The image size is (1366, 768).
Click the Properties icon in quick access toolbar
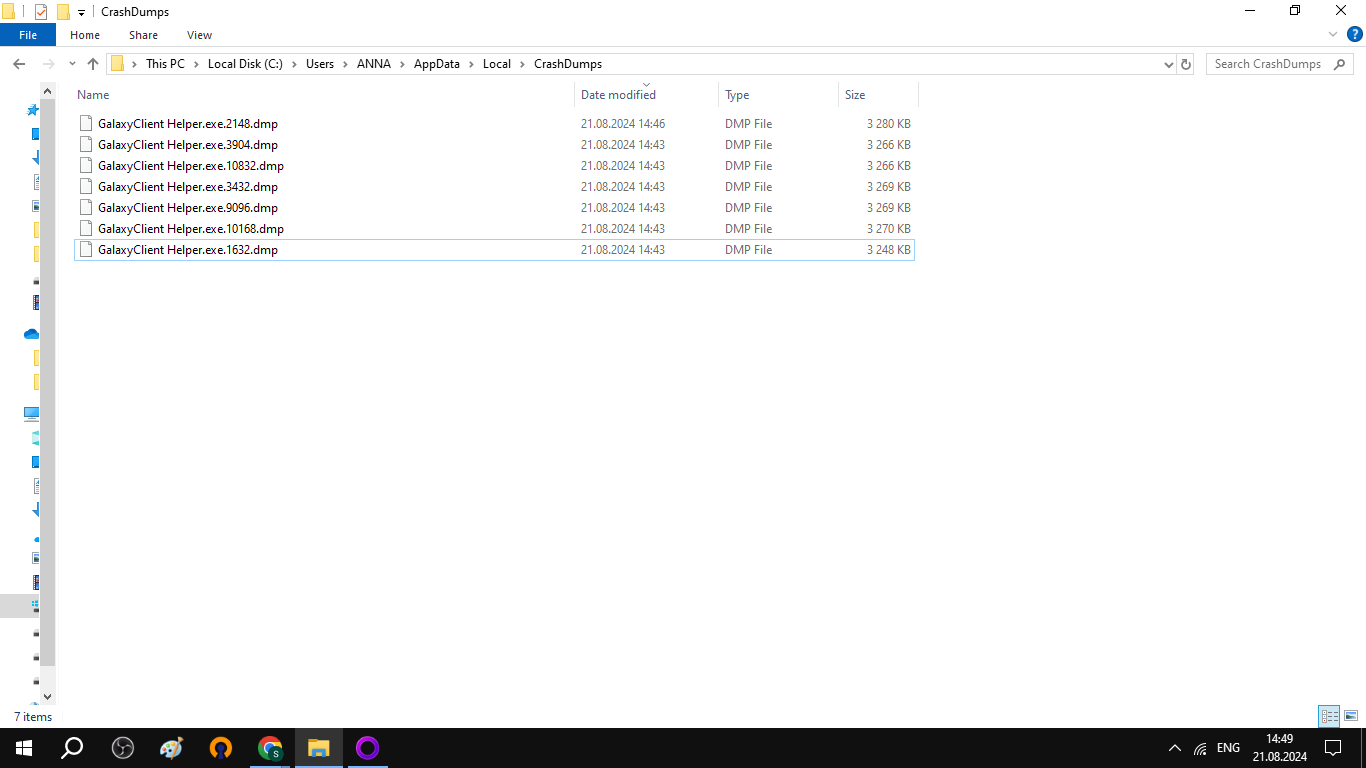(41, 12)
